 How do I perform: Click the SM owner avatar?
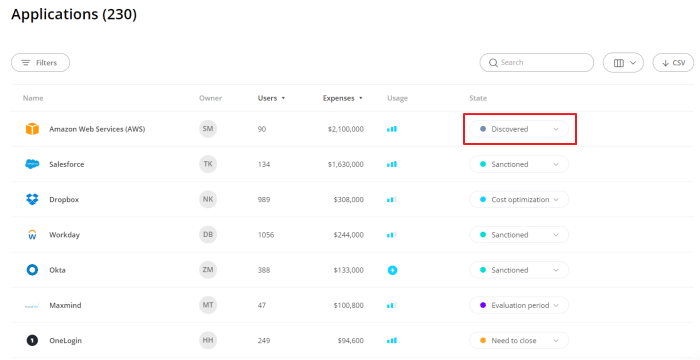pyautogui.click(x=208, y=129)
